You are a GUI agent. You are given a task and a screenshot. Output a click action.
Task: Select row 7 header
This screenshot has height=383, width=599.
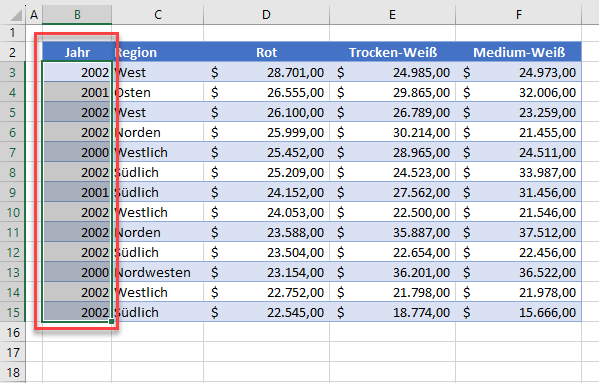tap(13, 152)
